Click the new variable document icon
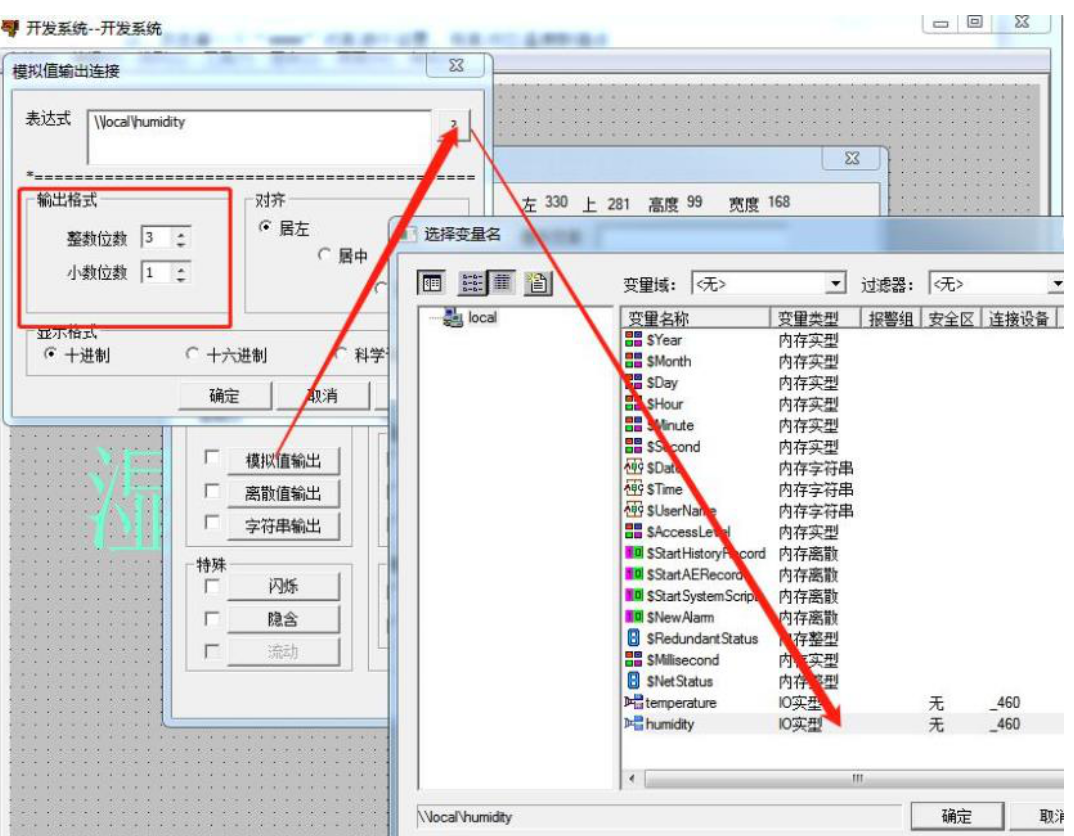The height and width of the screenshot is (836, 1074). tap(538, 283)
